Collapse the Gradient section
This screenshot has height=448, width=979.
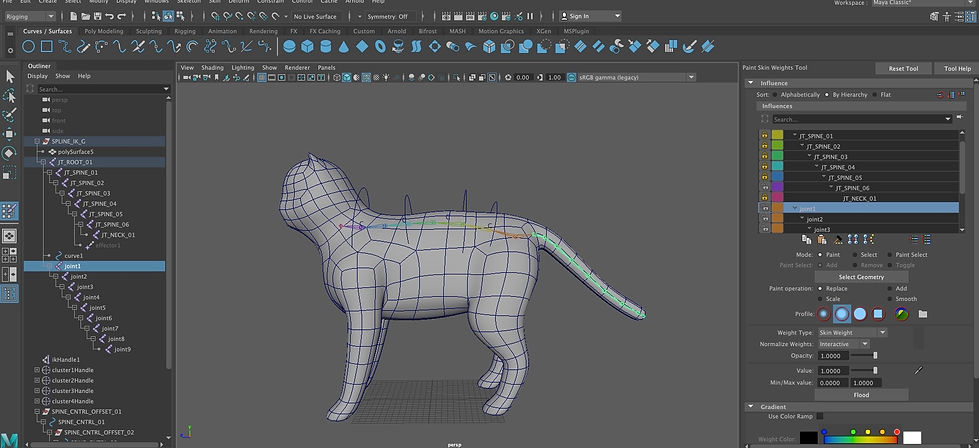750,407
